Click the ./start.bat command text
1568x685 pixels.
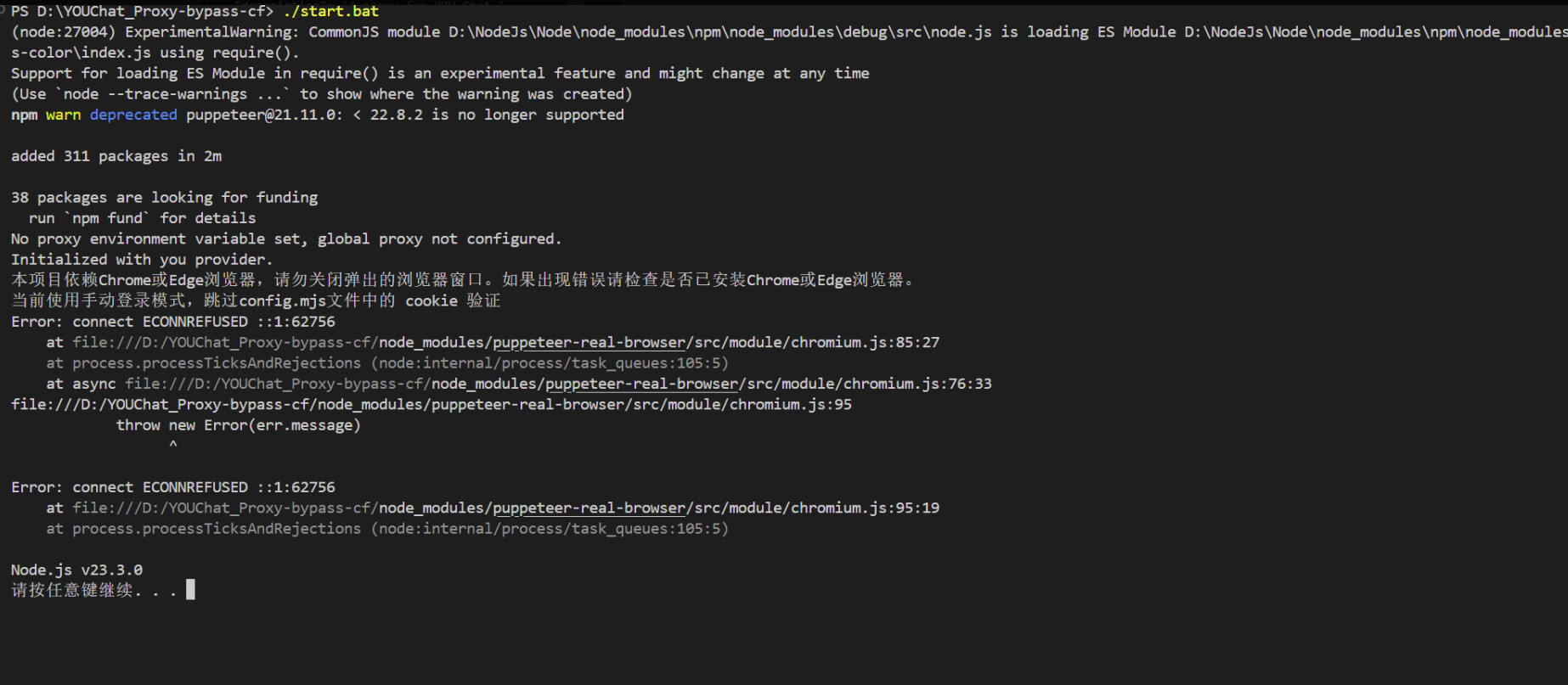(x=330, y=11)
